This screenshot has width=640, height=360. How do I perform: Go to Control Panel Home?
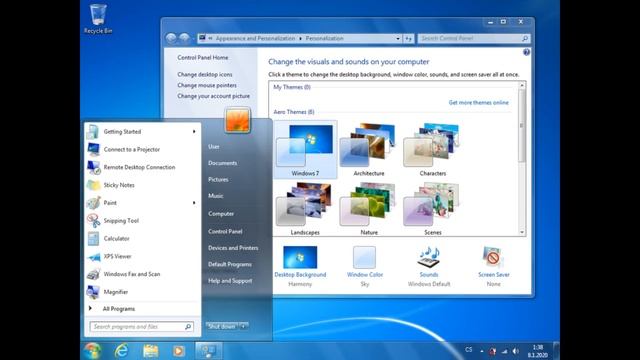click(x=203, y=58)
